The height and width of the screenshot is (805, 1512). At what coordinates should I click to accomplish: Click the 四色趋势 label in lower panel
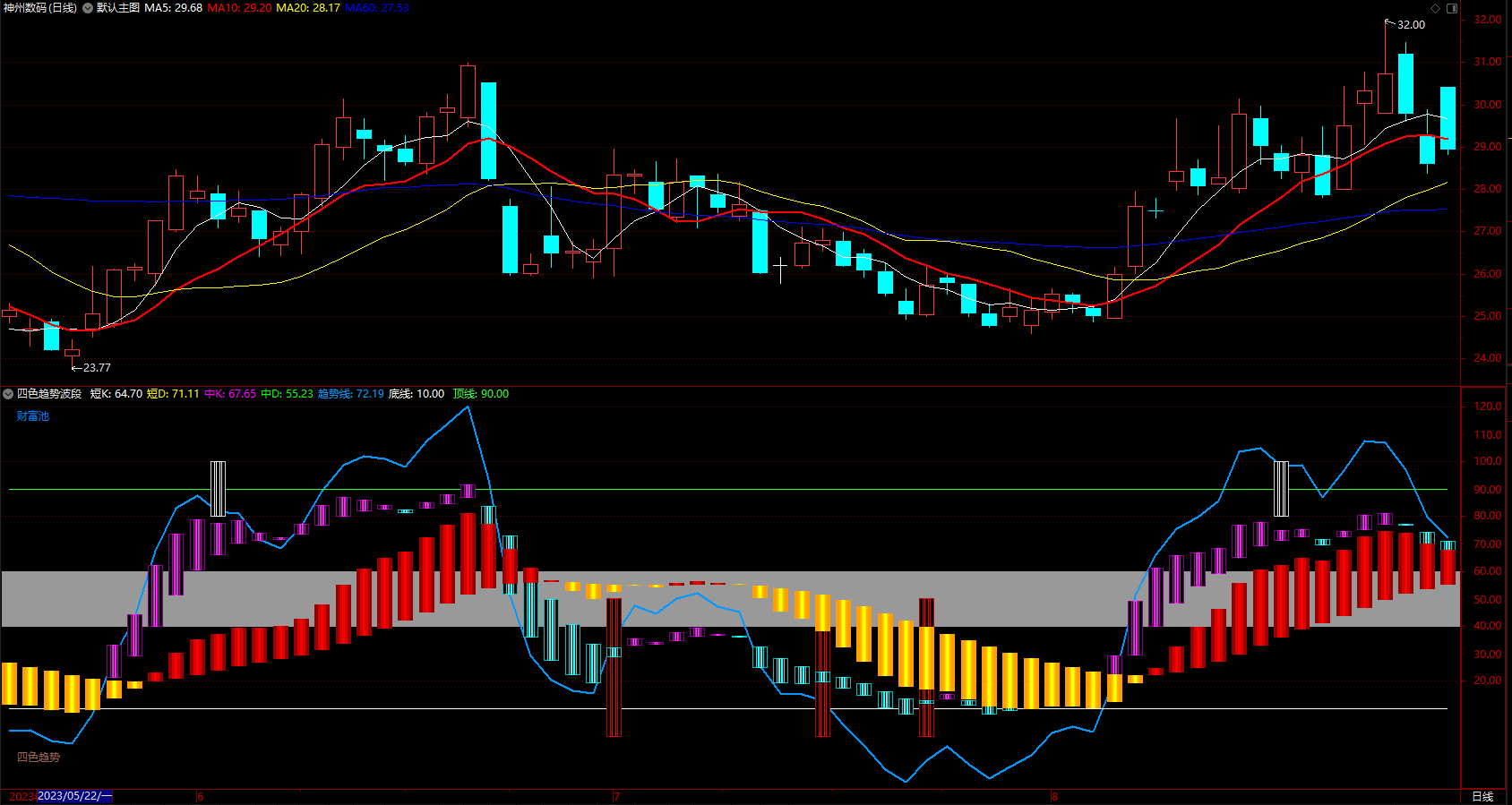tap(39, 758)
